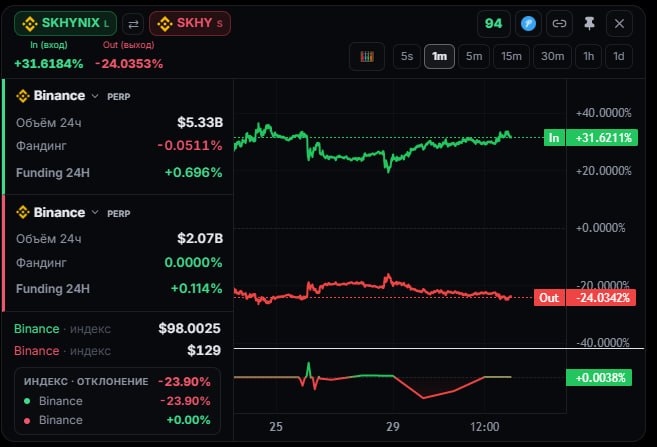This screenshot has height=447, width=657.
Task: Switch to 5s timeframe
Action: (407, 56)
